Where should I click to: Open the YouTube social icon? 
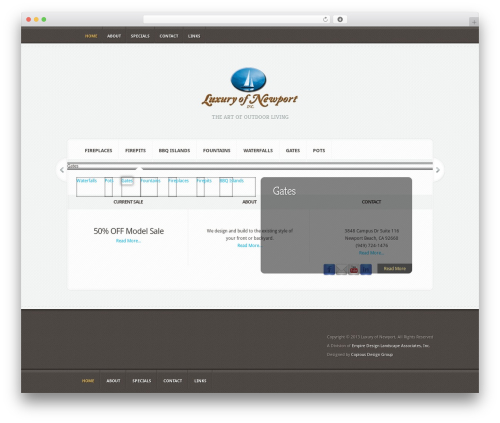(x=354, y=269)
